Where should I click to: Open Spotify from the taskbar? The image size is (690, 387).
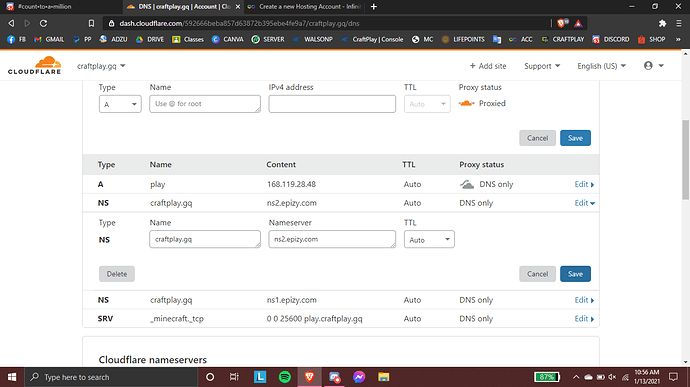tap(285, 377)
